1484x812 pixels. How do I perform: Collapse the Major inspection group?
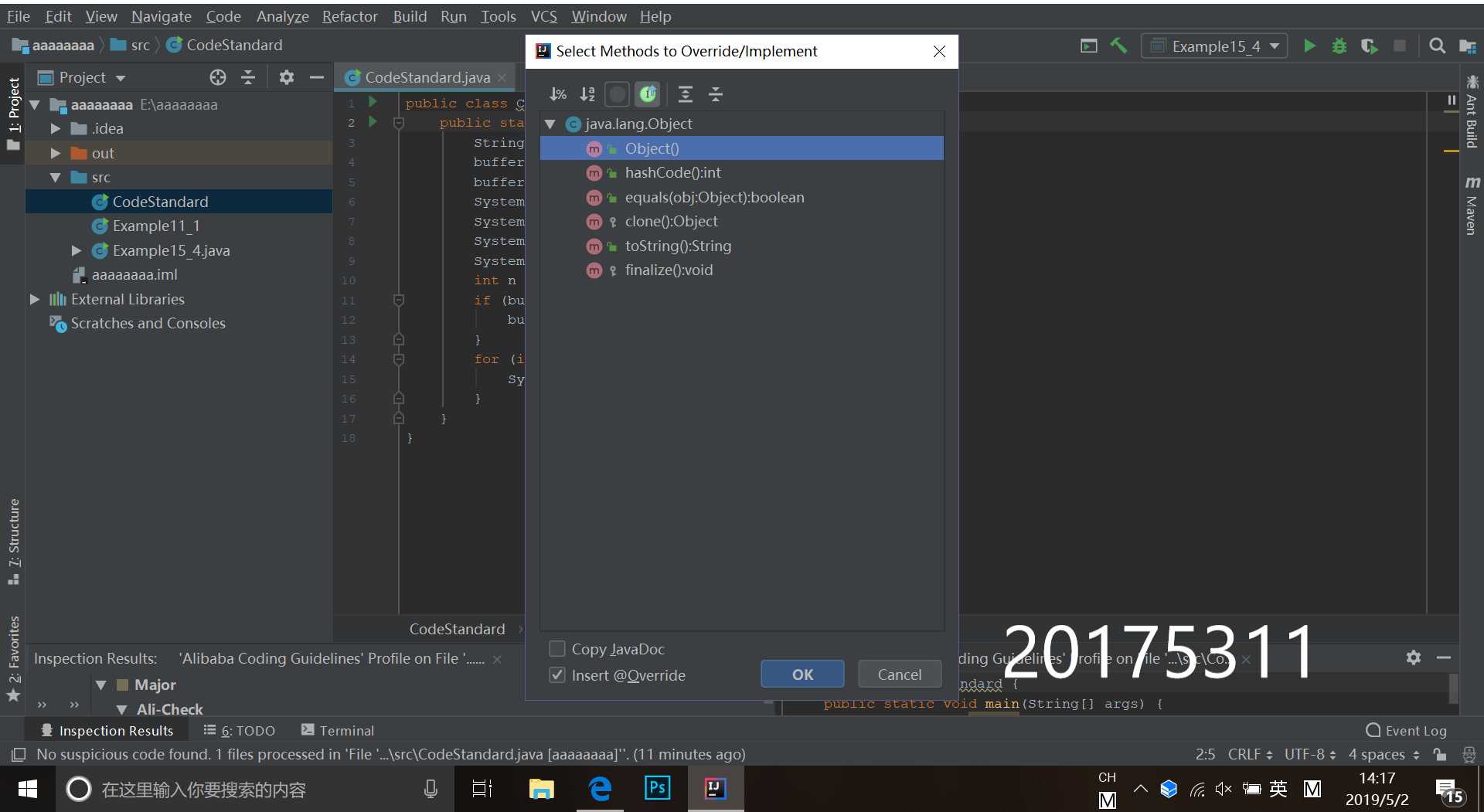[x=100, y=685]
